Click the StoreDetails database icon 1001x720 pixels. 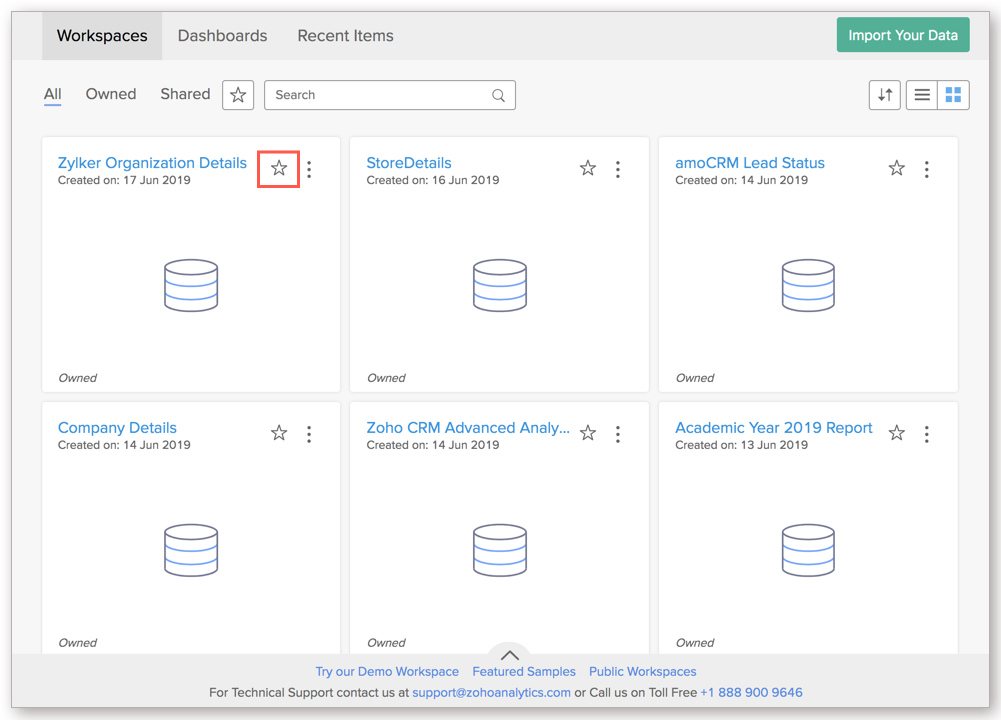point(499,285)
